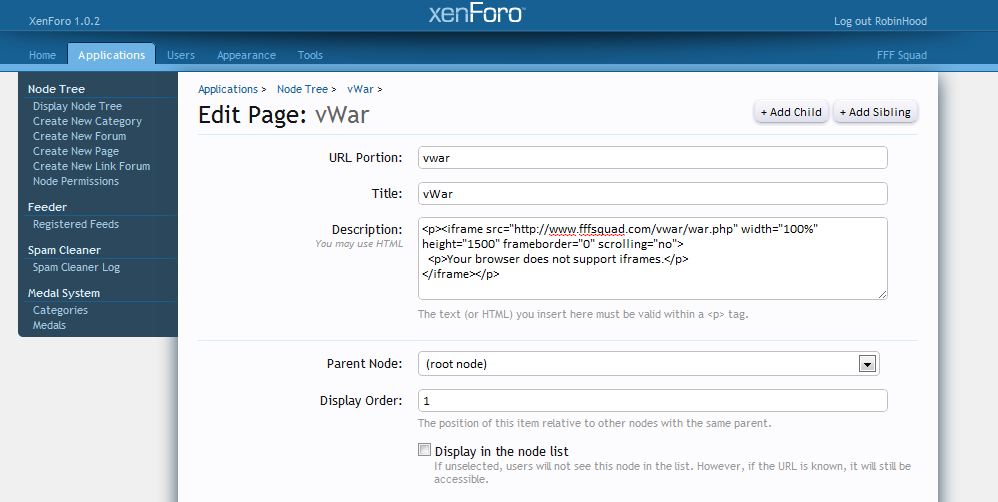Choose Create New Category
Image resolution: width=998 pixels, height=502 pixels.
[x=87, y=121]
